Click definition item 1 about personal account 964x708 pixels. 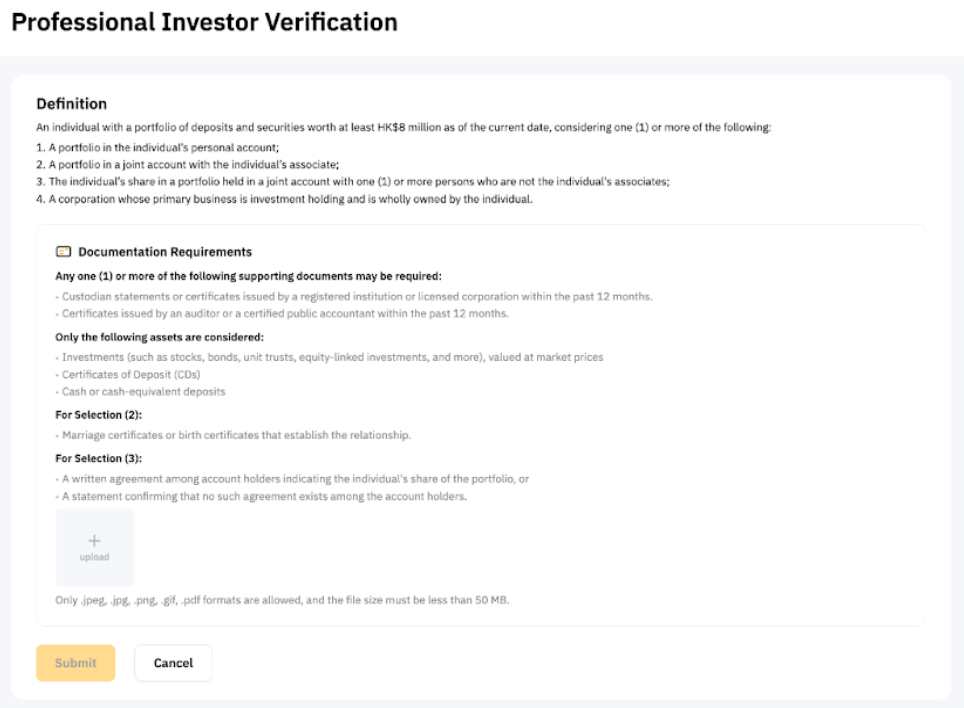pos(157,146)
